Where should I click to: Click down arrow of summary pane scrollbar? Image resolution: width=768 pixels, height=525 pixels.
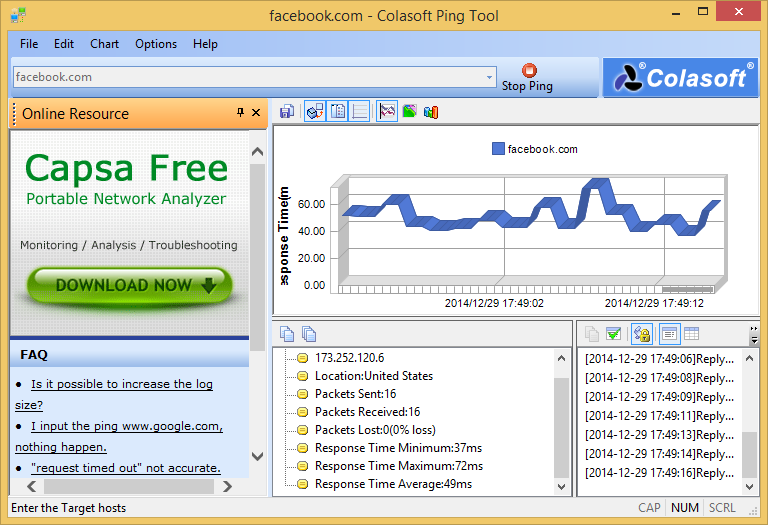coord(561,487)
